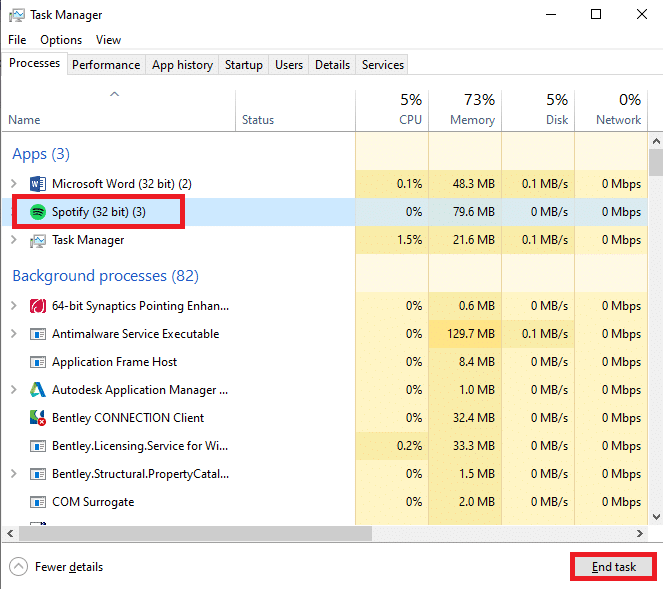
Task: Click Antimalware's 129.7 MB memory value
Action: coord(471,334)
